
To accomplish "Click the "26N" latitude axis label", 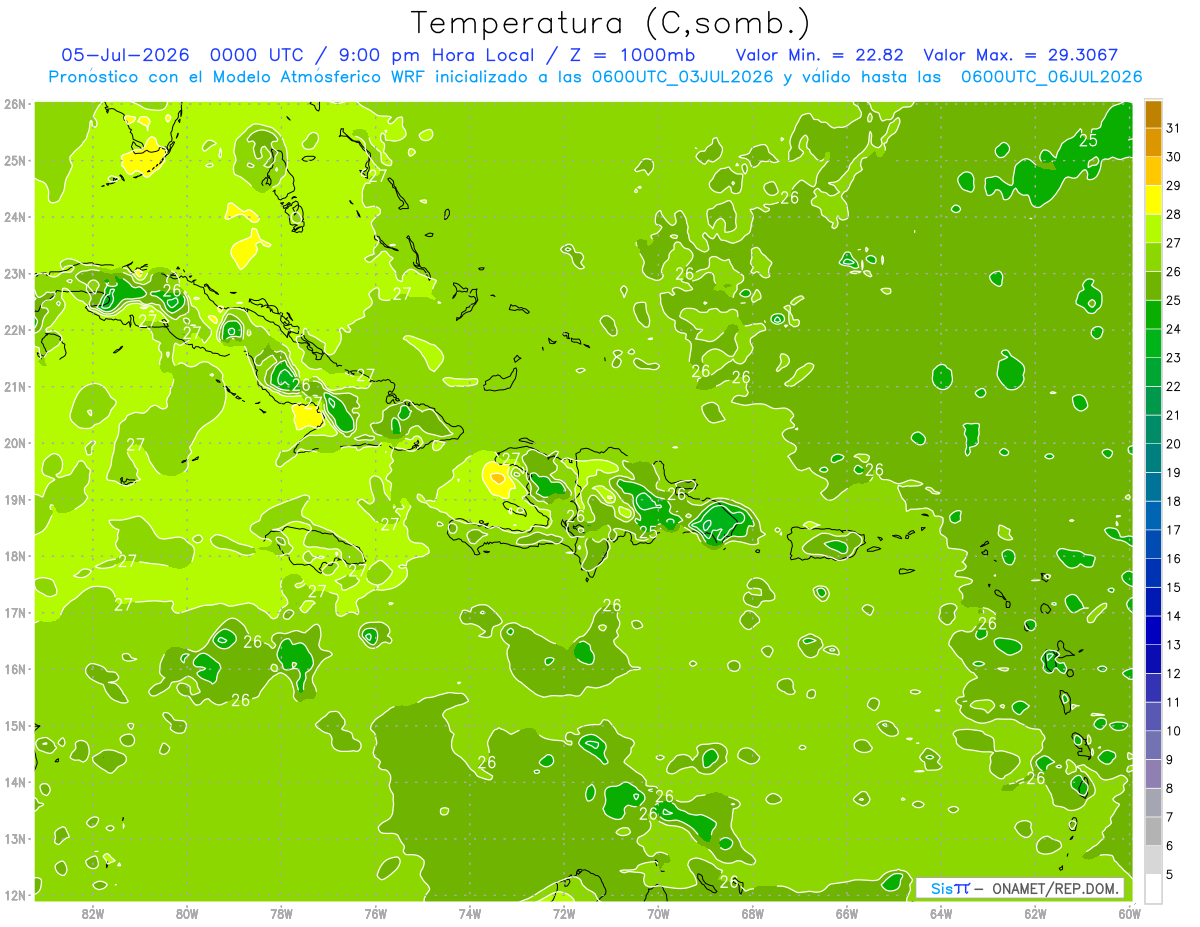I will click(16, 104).
